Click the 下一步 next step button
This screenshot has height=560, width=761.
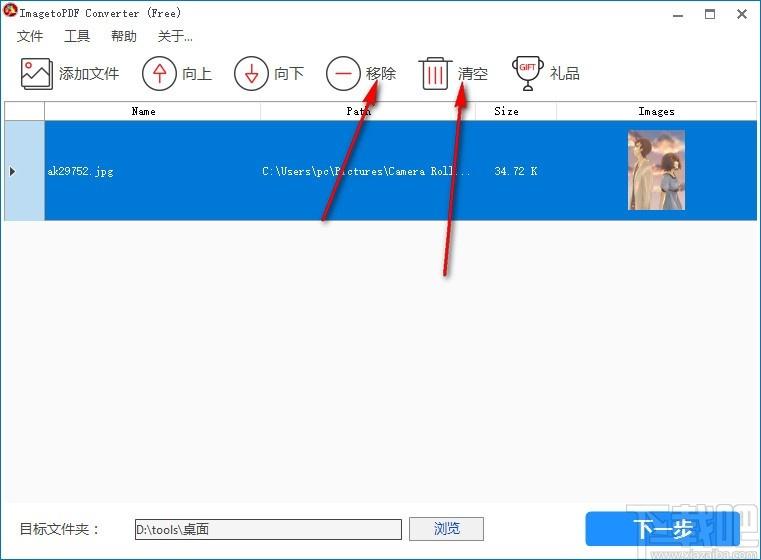663,528
